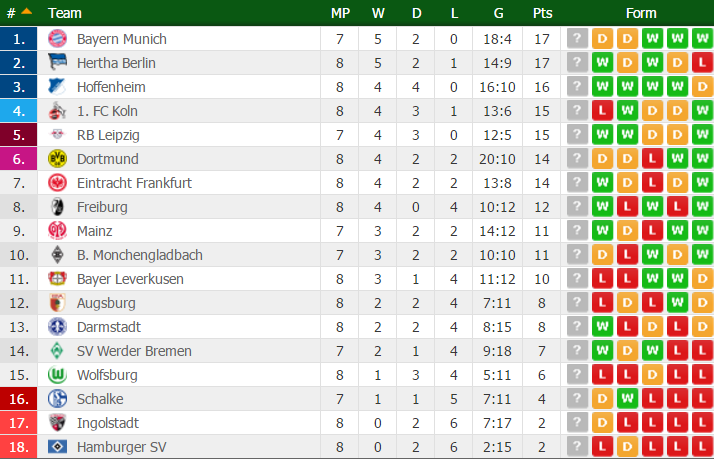Click the Dortmund yellow badge icon
The width and height of the screenshot is (714, 462).
coord(56,159)
